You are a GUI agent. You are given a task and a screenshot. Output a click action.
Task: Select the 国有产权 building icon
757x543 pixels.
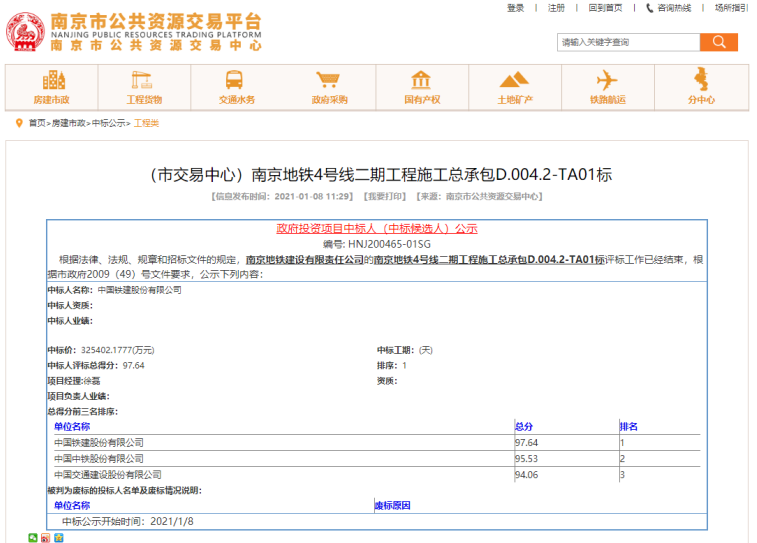(421, 82)
